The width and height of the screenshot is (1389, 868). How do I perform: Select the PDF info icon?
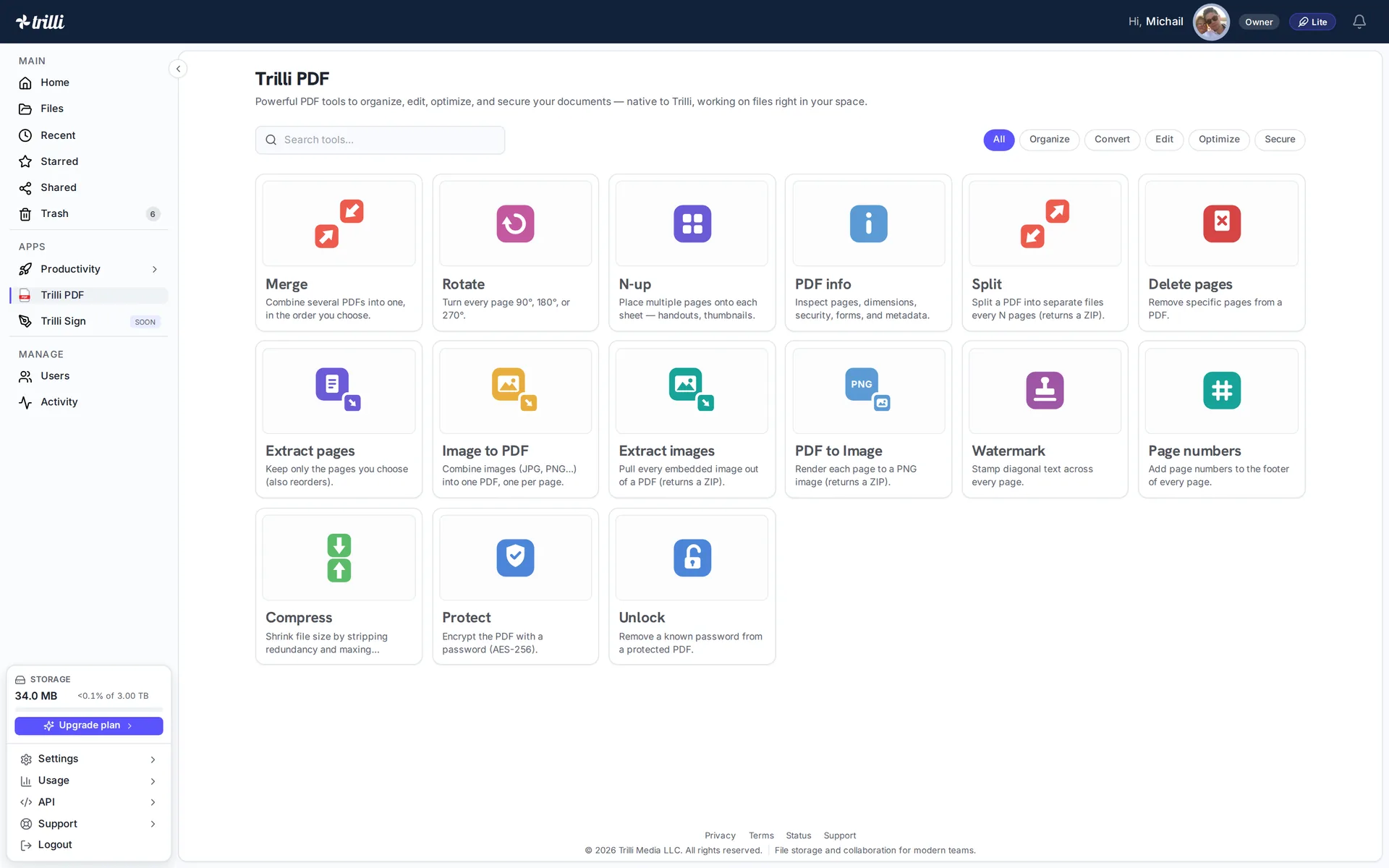[x=868, y=224]
